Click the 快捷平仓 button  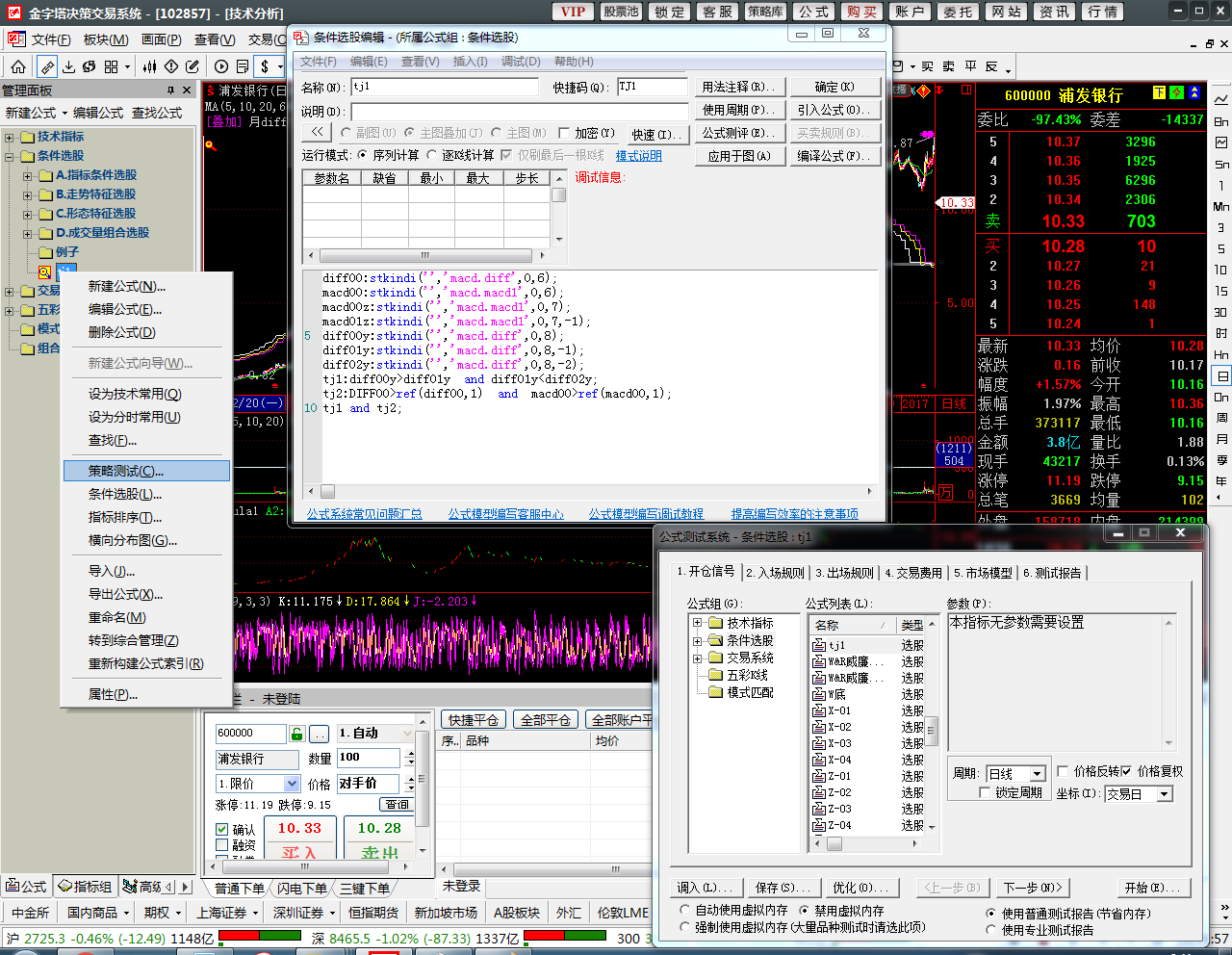474,720
